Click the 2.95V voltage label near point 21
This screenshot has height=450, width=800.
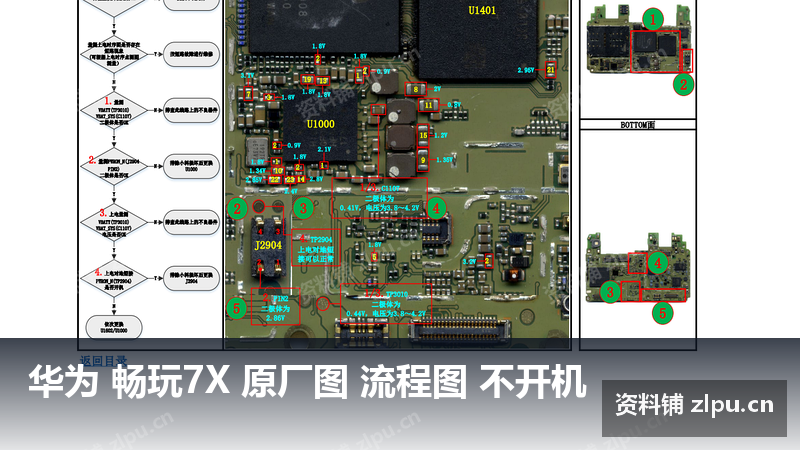pos(526,70)
